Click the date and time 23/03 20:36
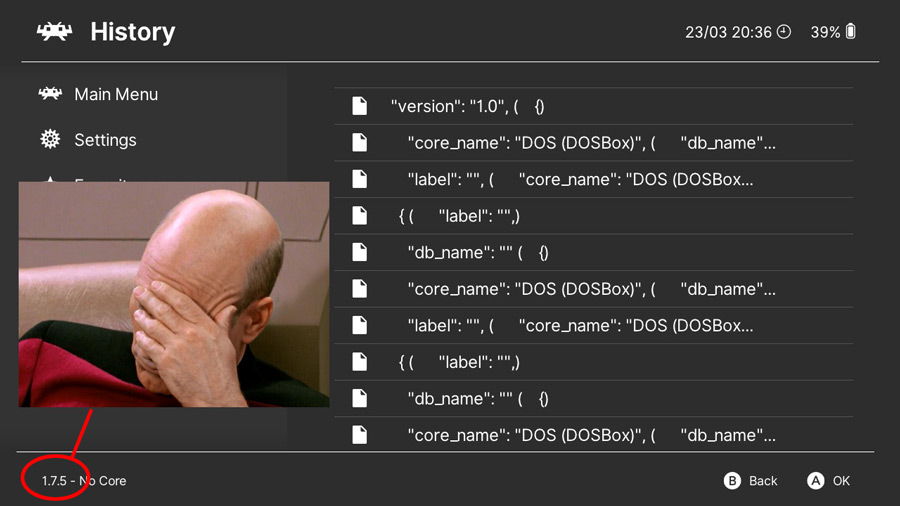 (728, 32)
